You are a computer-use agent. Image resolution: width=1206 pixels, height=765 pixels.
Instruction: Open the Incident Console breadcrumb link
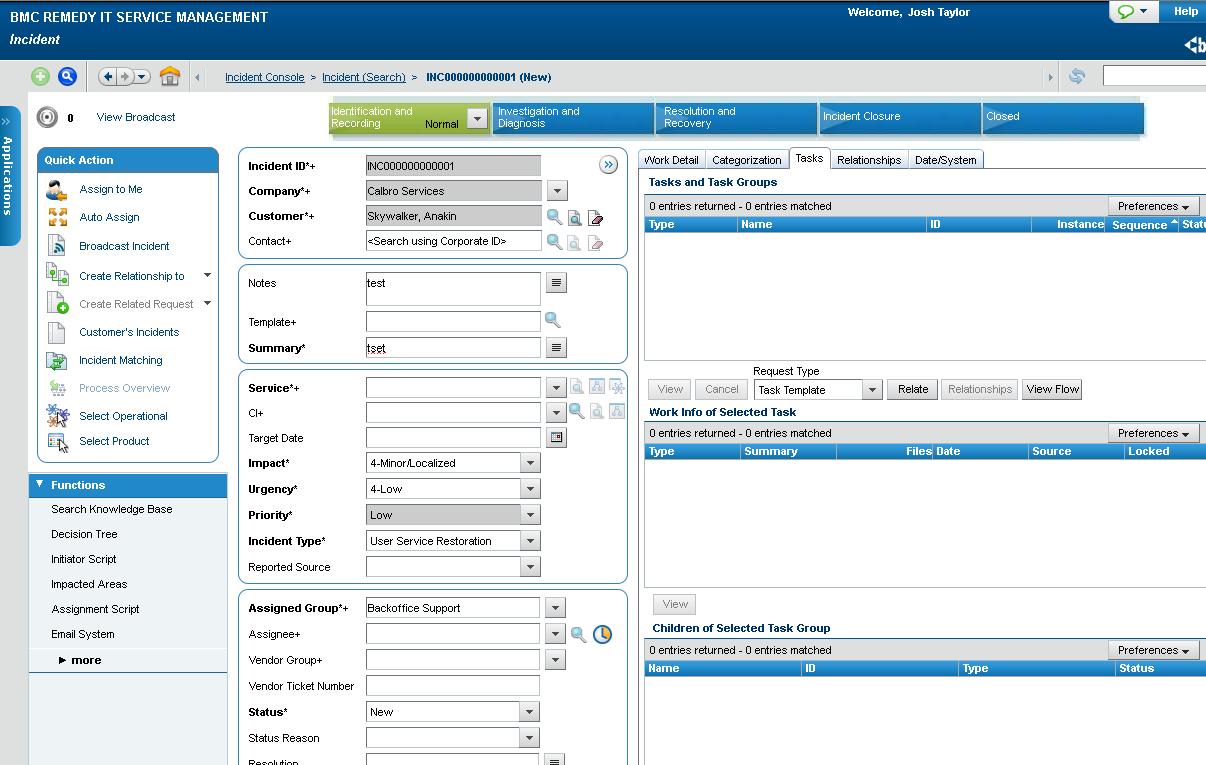pyautogui.click(x=265, y=77)
